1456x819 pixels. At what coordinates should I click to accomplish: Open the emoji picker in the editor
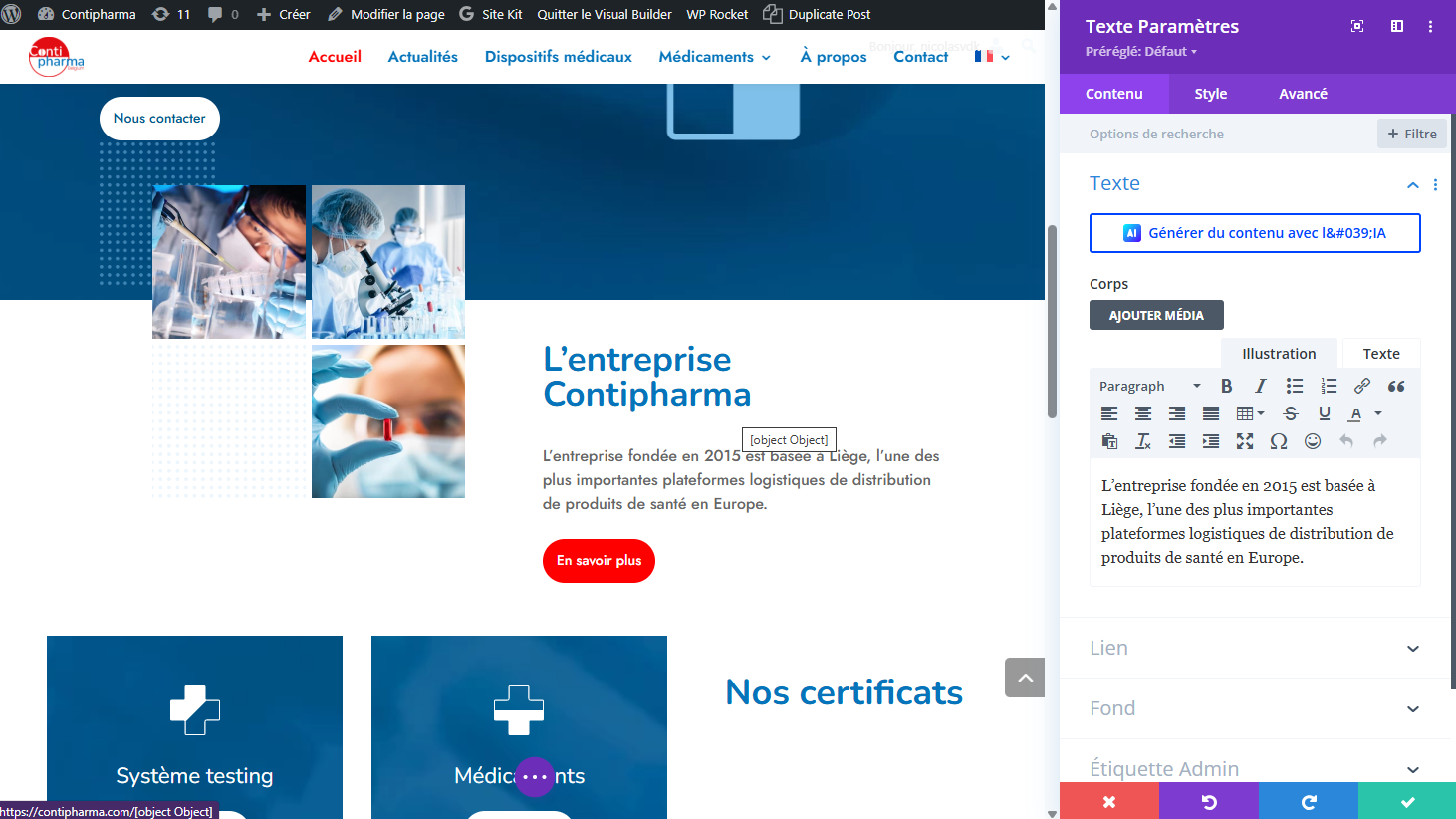coord(1313,441)
